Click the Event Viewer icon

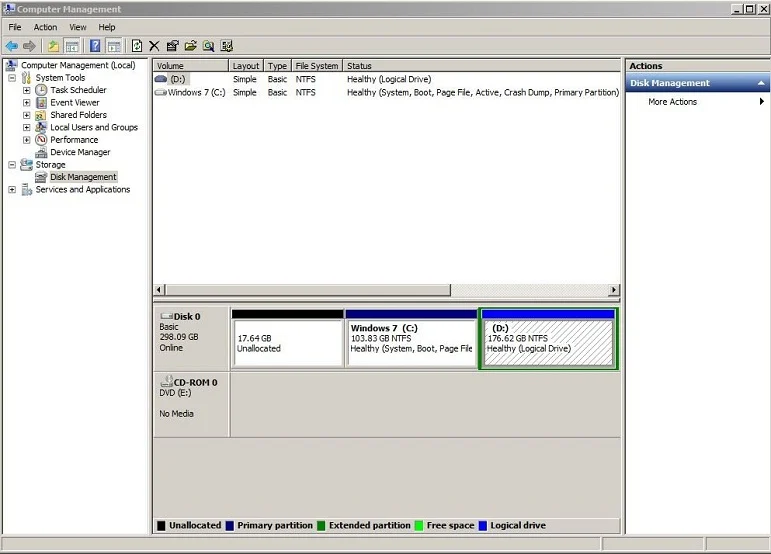[41, 102]
